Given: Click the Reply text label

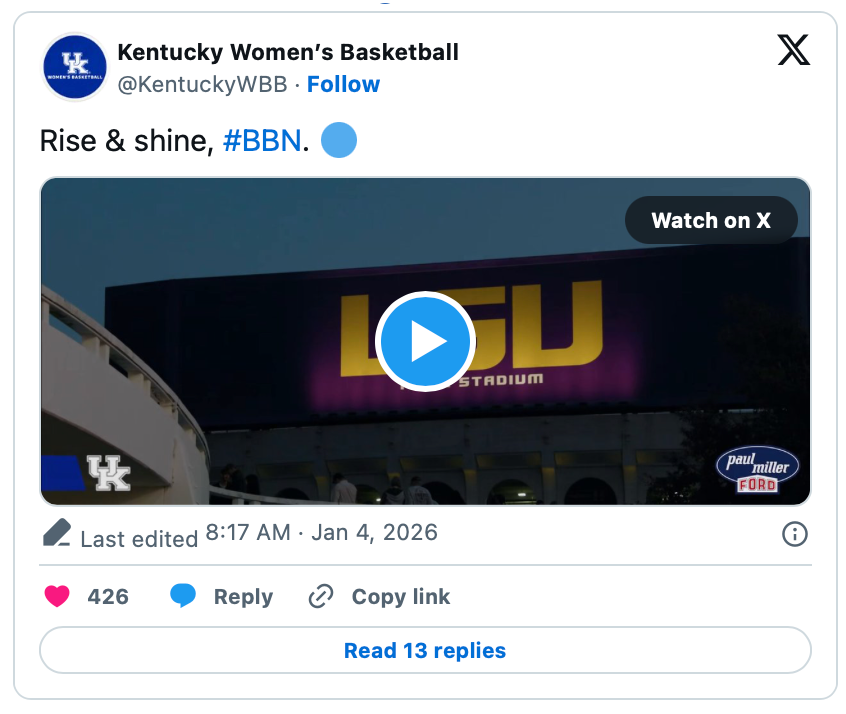Looking at the screenshot, I should pyautogui.click(x=243, y=597).
